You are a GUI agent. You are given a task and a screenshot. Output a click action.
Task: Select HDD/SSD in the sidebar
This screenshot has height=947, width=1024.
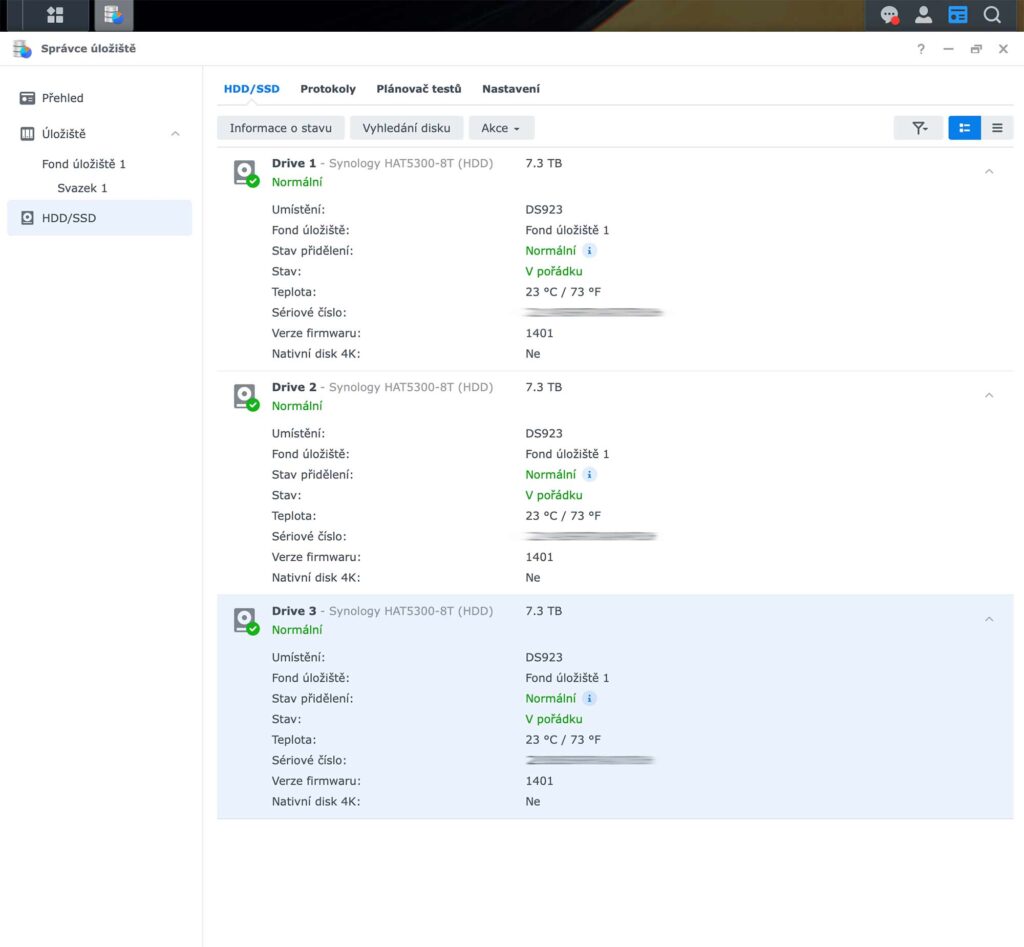(x=99, y=218)
